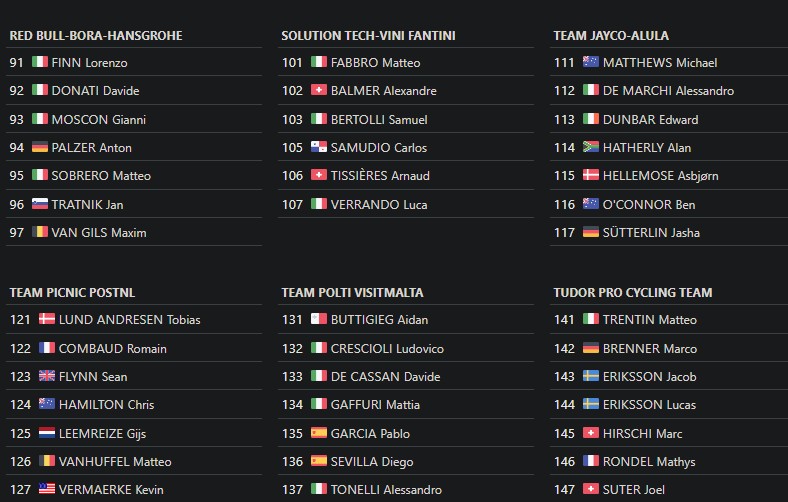The height and width of the screenshot is (502, 788).
Task: Click the British flag beside FLYNN Sean
Action: [47, 376]
